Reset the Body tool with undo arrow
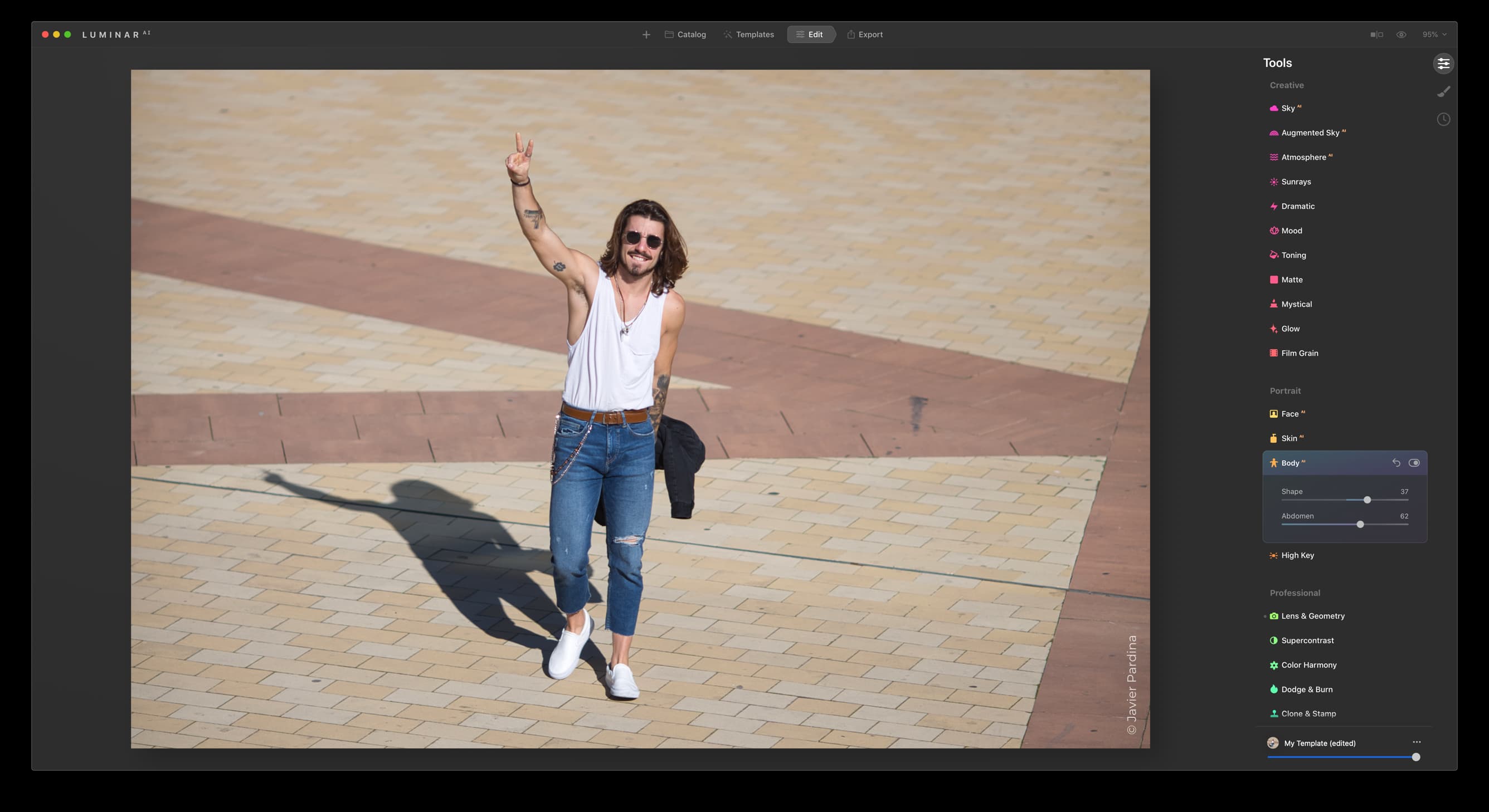 click(1396, 463)
